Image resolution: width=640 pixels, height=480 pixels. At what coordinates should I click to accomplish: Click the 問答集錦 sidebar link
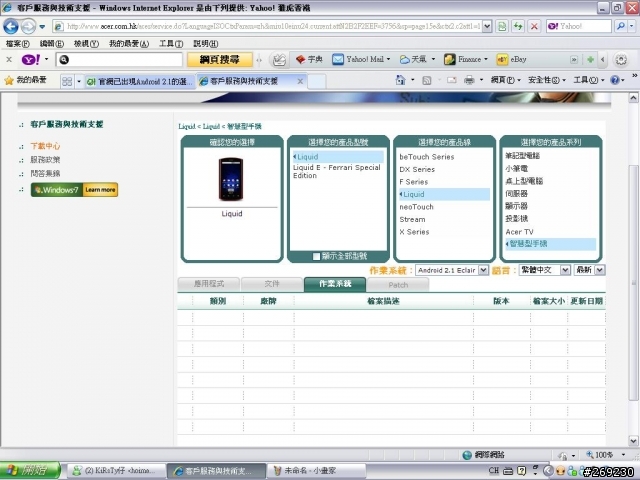click(45, 173)
